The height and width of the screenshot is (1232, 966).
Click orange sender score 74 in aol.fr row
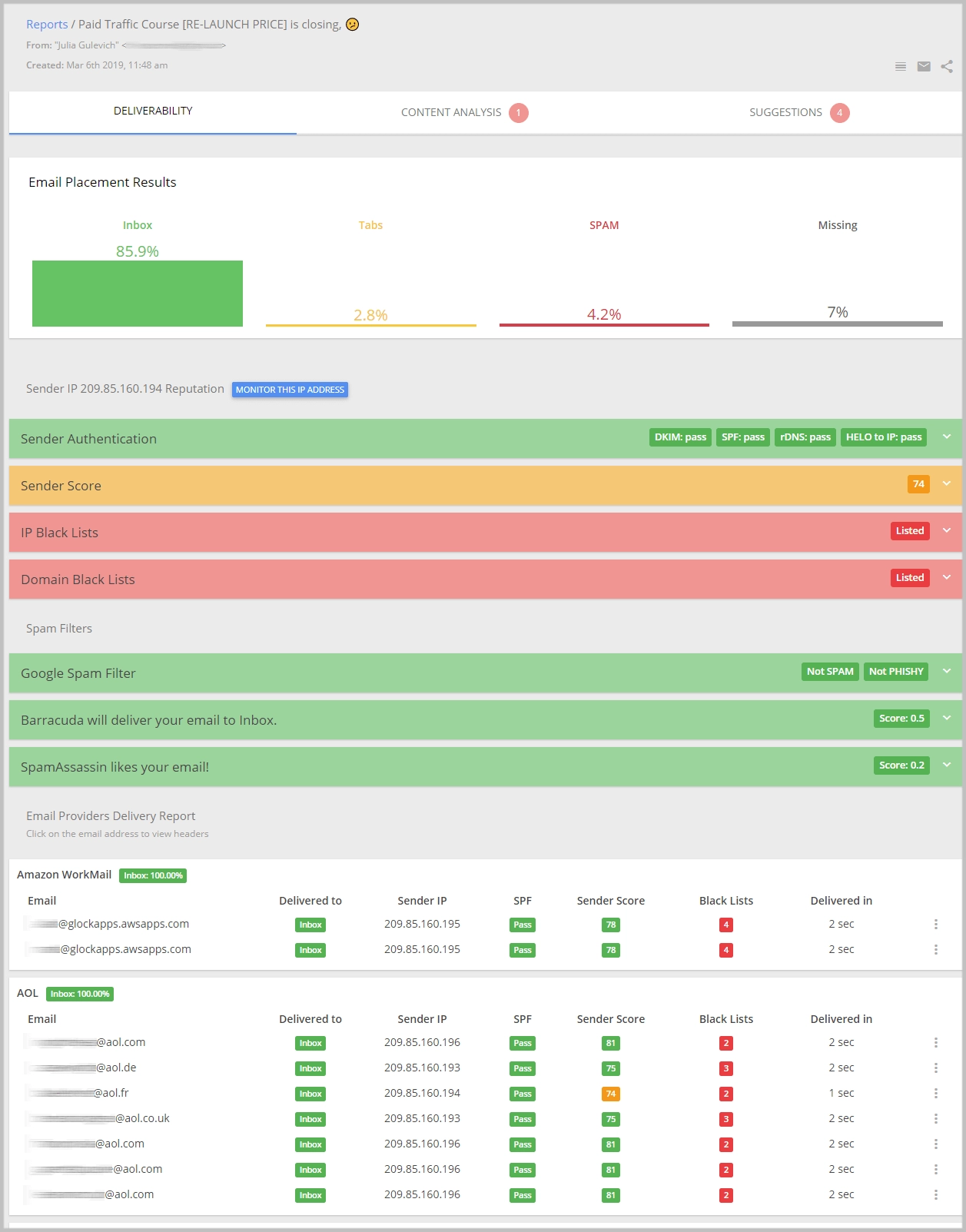click(x=610, y=1094)
